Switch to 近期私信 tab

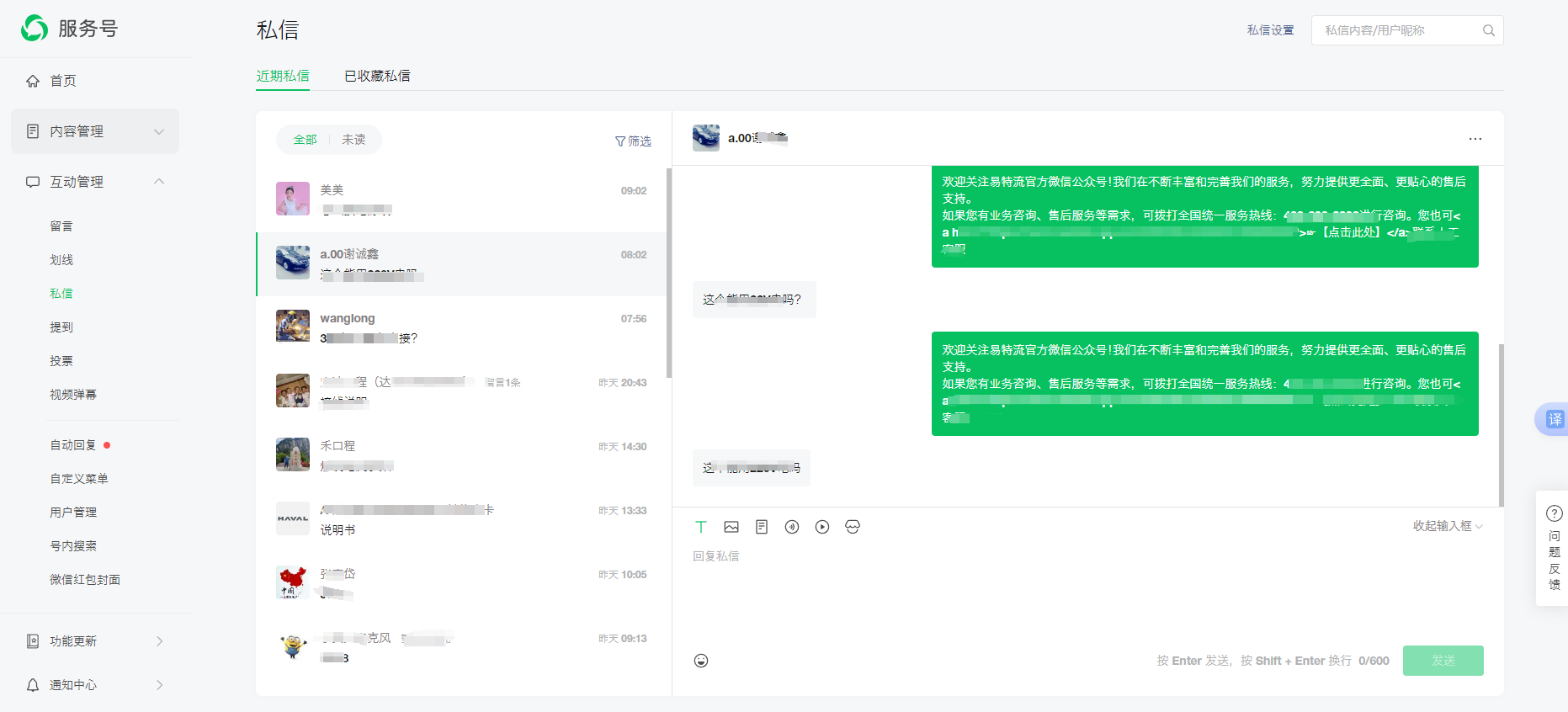click(283, 76)
